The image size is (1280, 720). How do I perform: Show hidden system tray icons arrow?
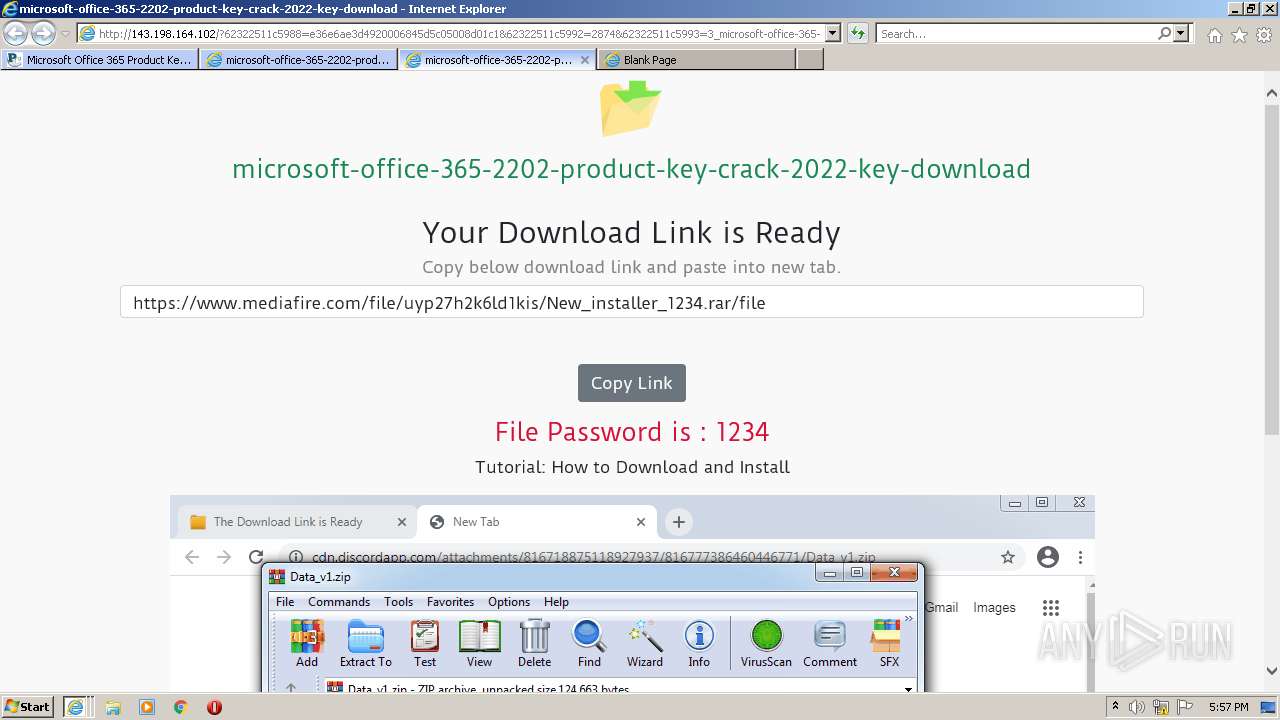click(x=1116, y=707)
